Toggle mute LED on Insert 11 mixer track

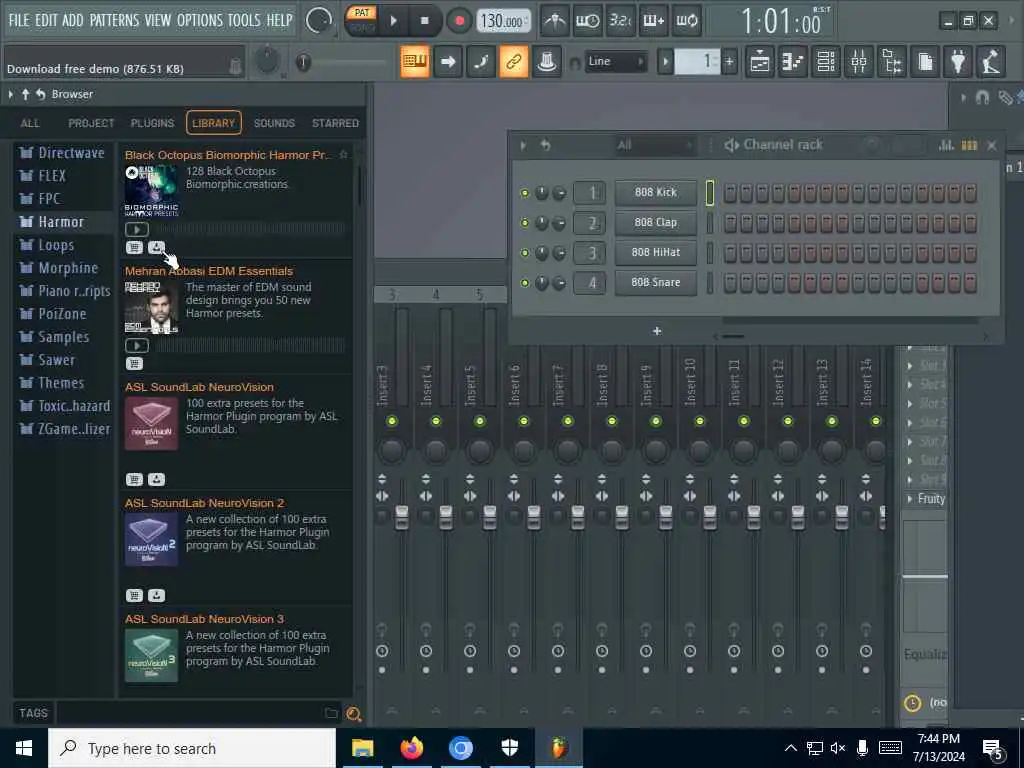tap(744, 421)
